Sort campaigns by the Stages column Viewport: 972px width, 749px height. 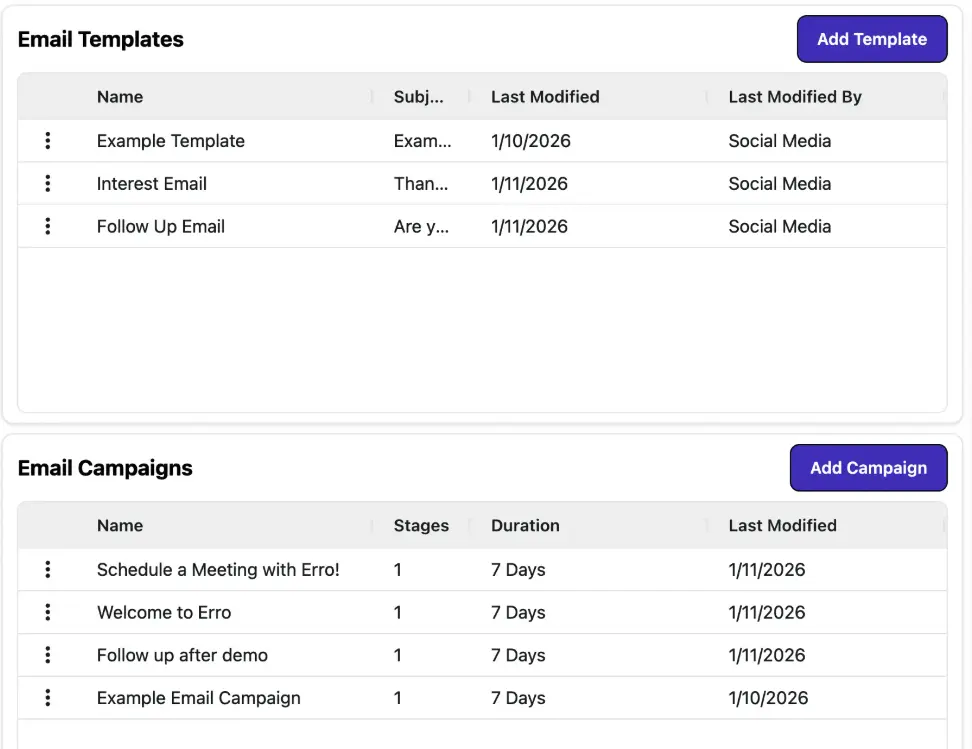point(421,525)
